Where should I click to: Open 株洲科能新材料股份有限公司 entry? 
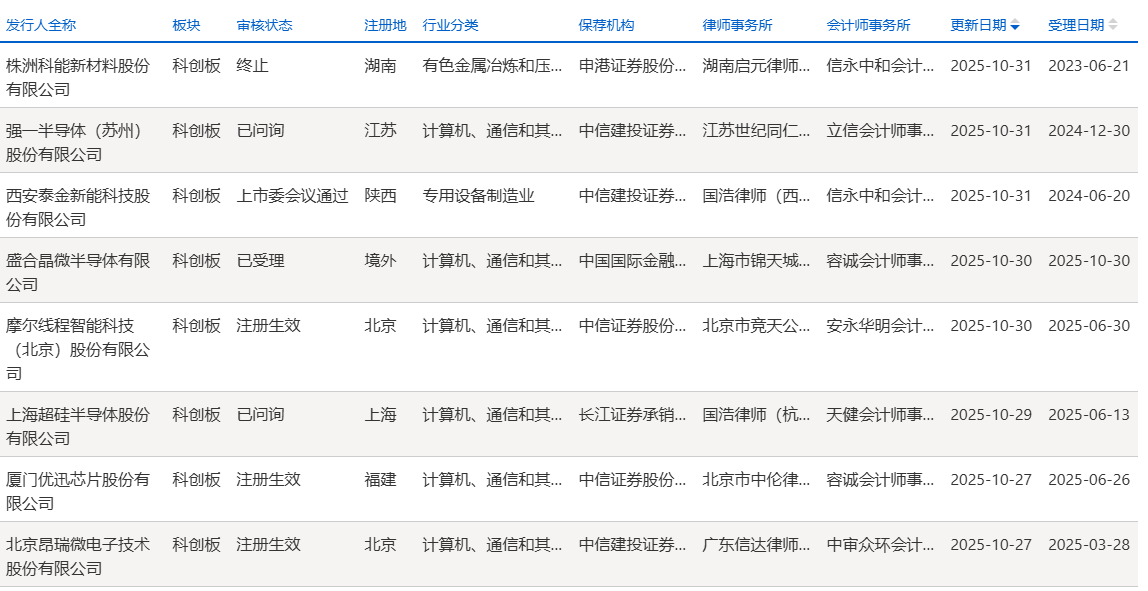click(x=78, y=78)
